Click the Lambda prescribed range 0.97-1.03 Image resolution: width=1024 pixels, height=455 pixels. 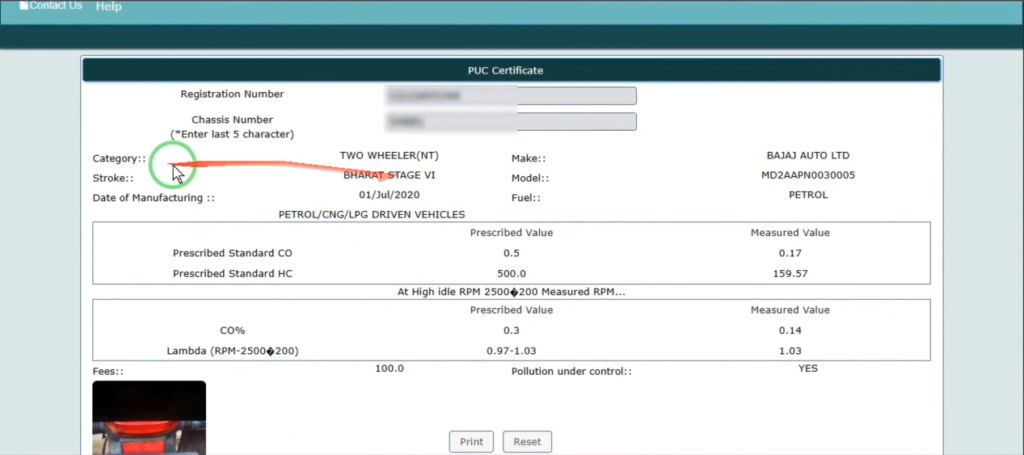click(x=511, y=351)
